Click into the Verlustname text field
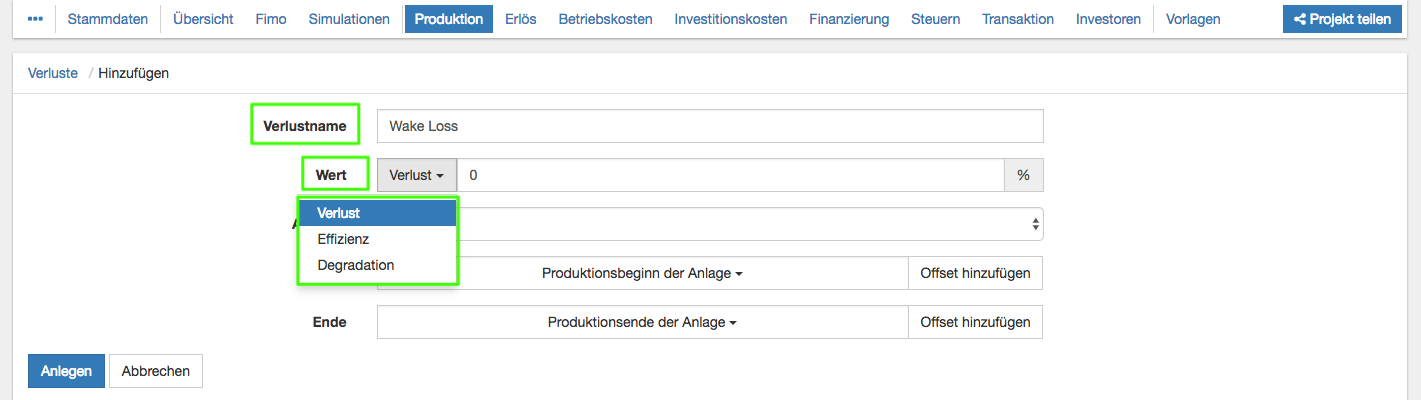Screen dimensions: 1421x400 (710, 126)
